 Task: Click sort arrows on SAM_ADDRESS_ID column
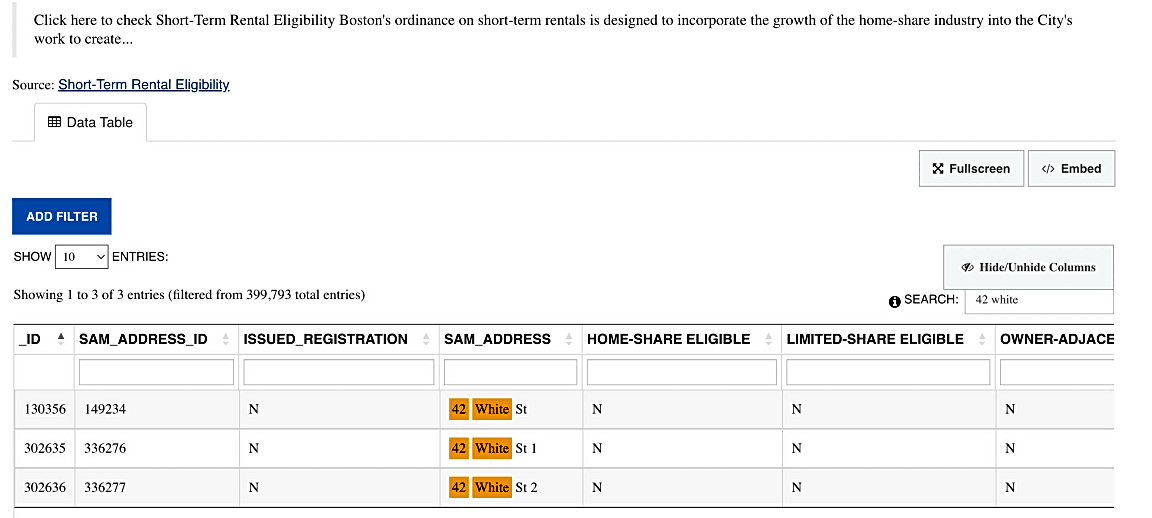226,339
